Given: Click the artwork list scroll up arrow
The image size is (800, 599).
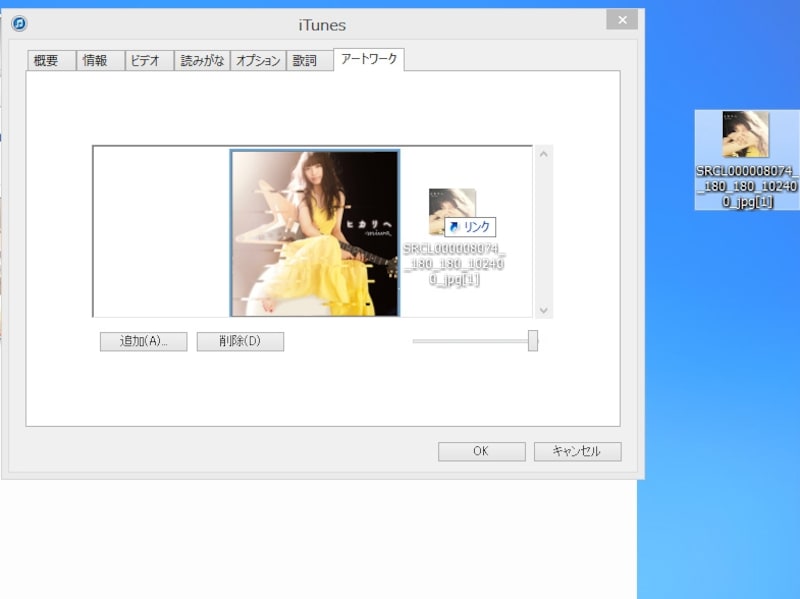Looking at the screenshot, I should pyautogui.click(x=544, y=154).
